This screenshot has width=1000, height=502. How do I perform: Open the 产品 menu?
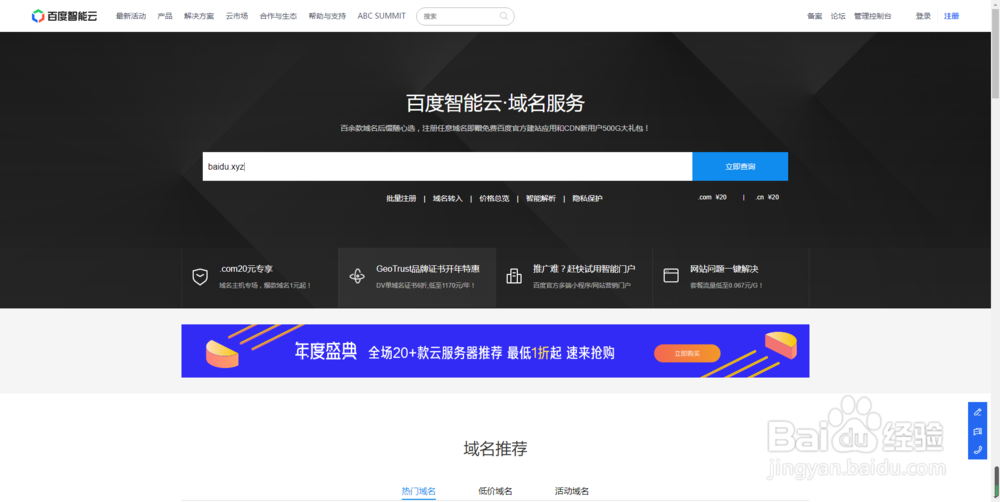click(x=165, y=16)
